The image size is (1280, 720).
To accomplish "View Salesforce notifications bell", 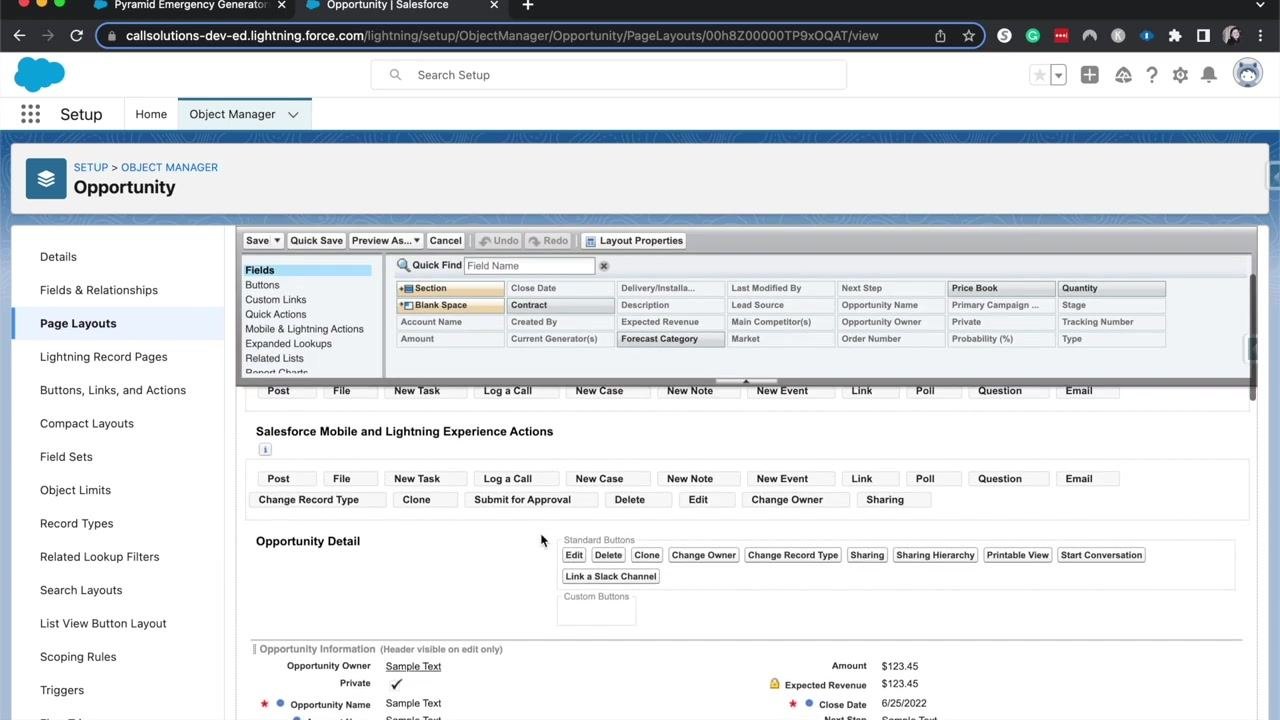I will [1209, 75].
